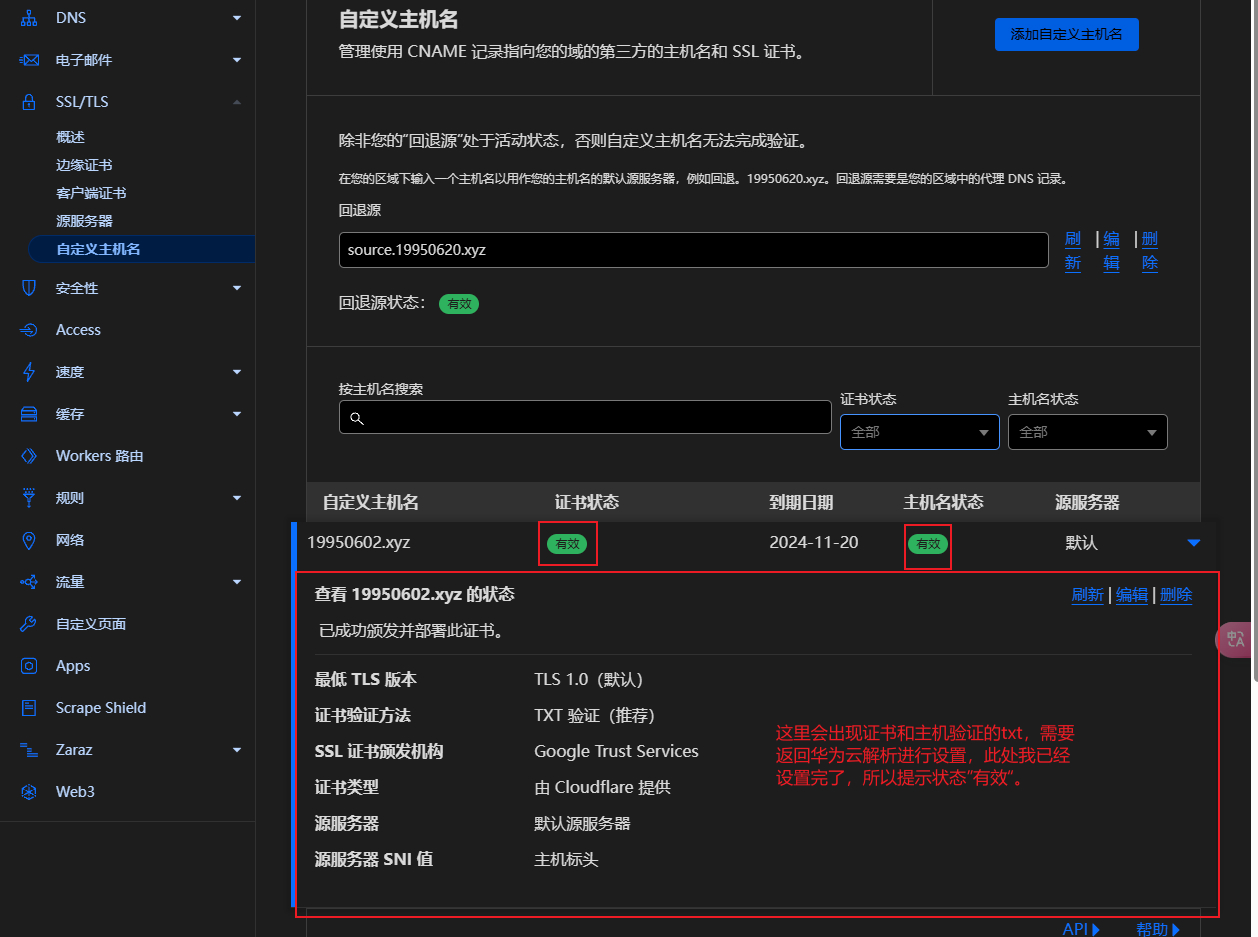Click 编辑 link in 19950602.xyz status panel

click(1131, 595)
